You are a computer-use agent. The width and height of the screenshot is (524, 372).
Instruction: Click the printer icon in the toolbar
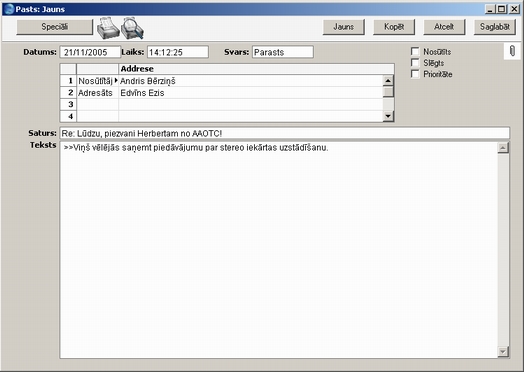(x=108, y=28)
